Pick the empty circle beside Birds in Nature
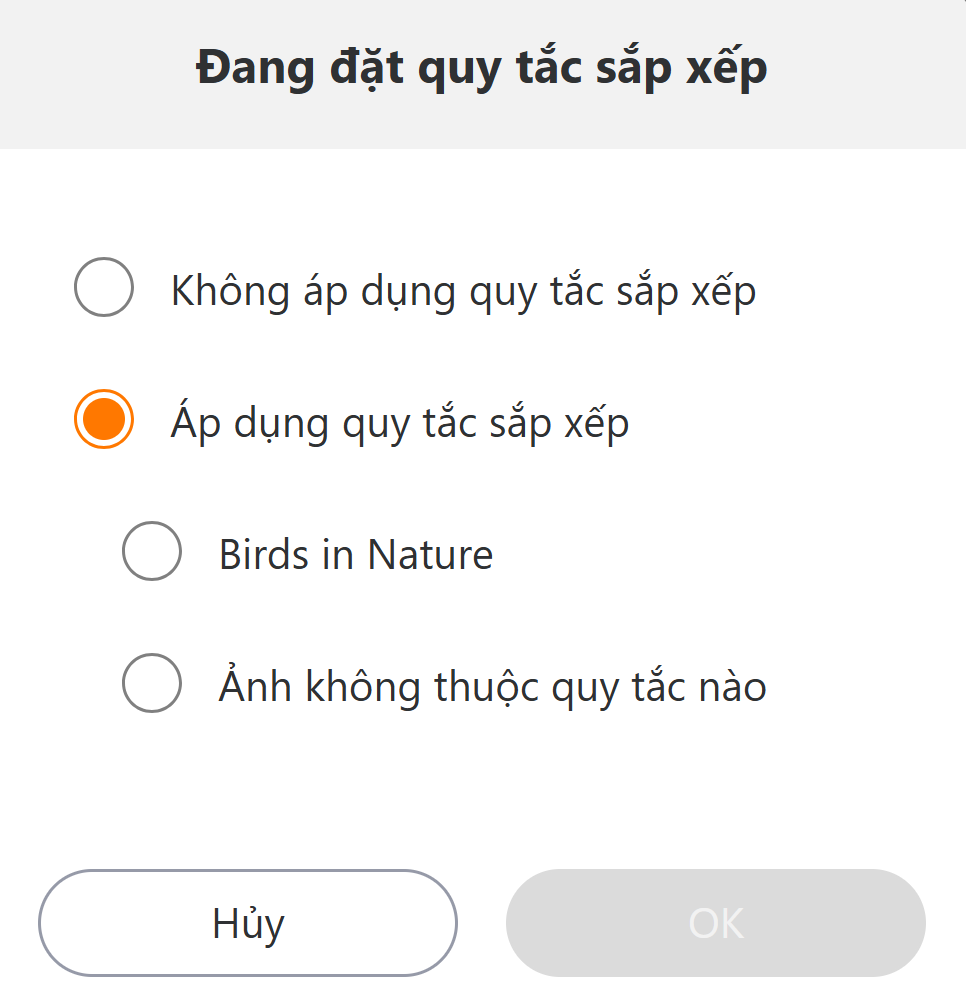Screen dimensions: 966x1000 pyautogui.click(x=152, y=551)
